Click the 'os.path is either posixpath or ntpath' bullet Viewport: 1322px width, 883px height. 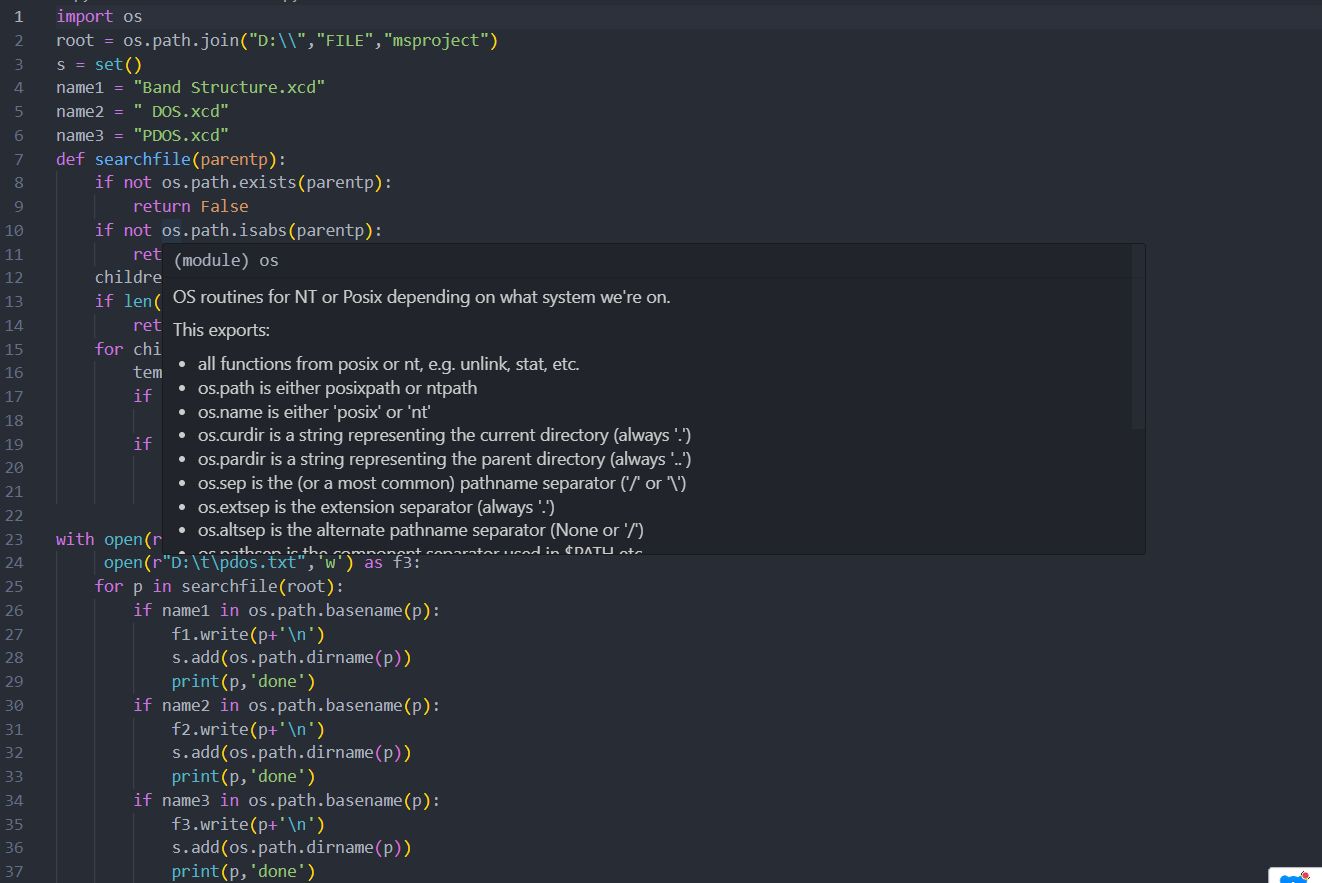pos(337,388)
